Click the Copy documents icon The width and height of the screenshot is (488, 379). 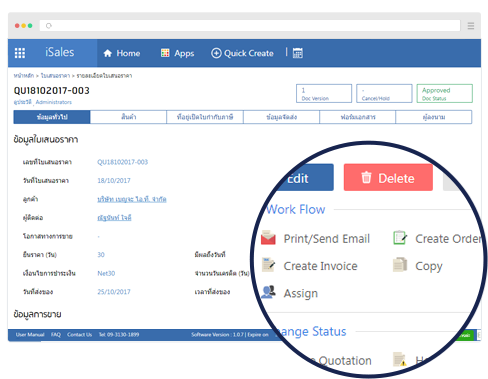(x=400, y=265)
